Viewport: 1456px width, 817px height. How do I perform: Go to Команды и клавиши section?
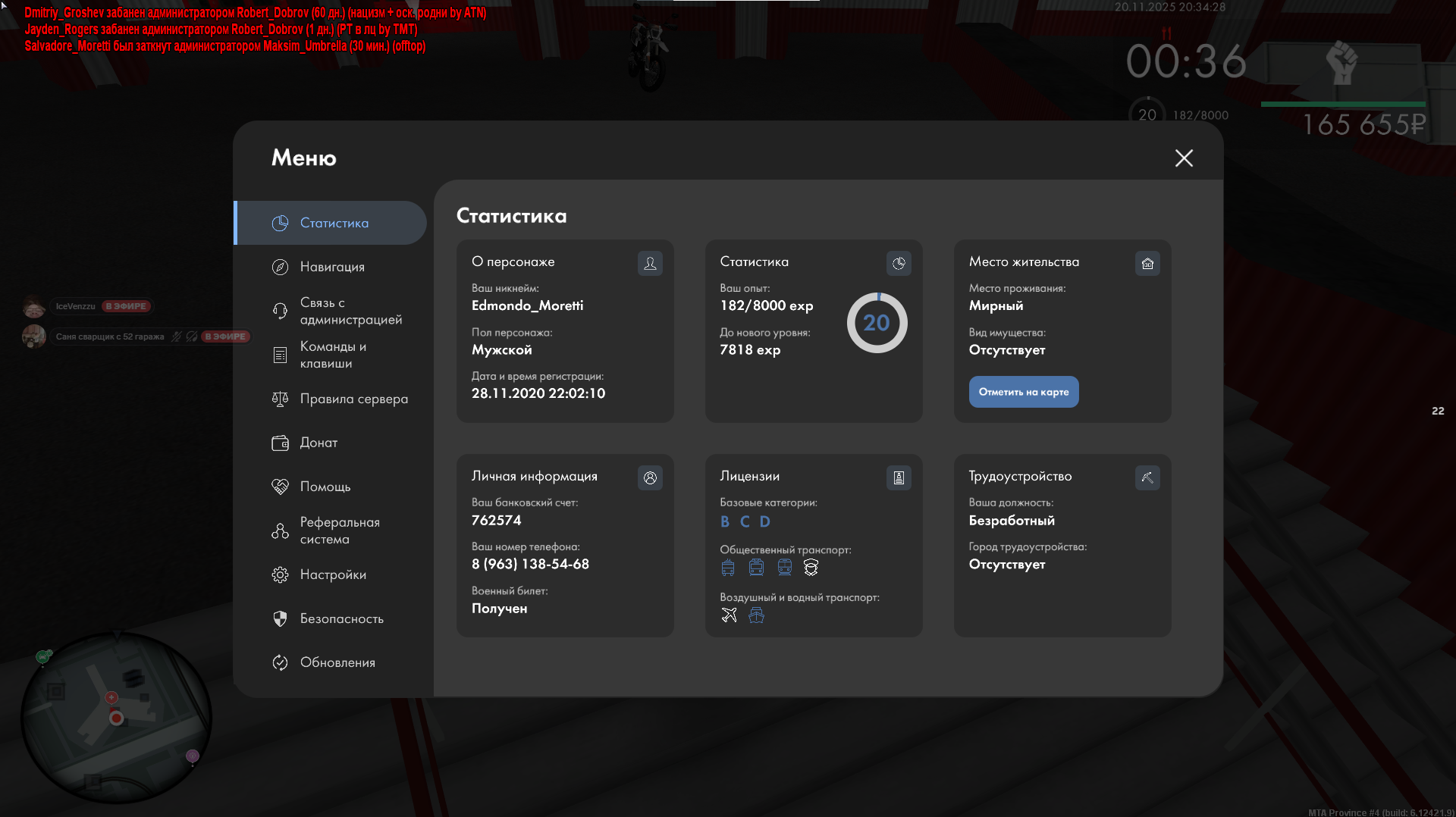coord(332,355)
